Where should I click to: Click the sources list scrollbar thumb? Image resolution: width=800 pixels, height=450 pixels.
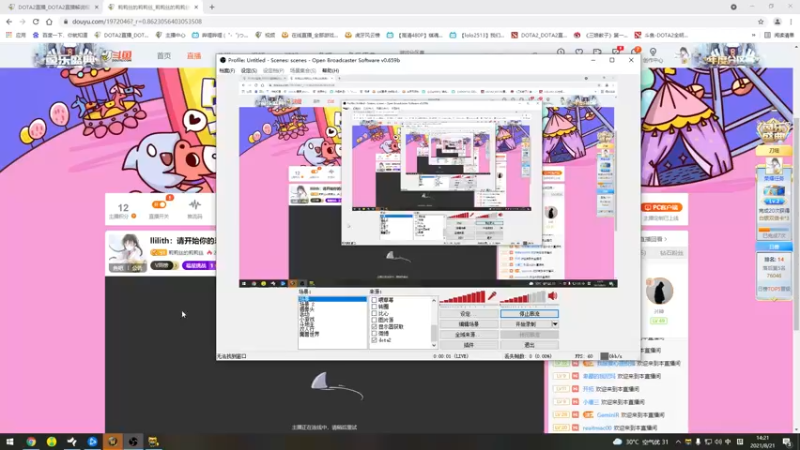(434, 333)
